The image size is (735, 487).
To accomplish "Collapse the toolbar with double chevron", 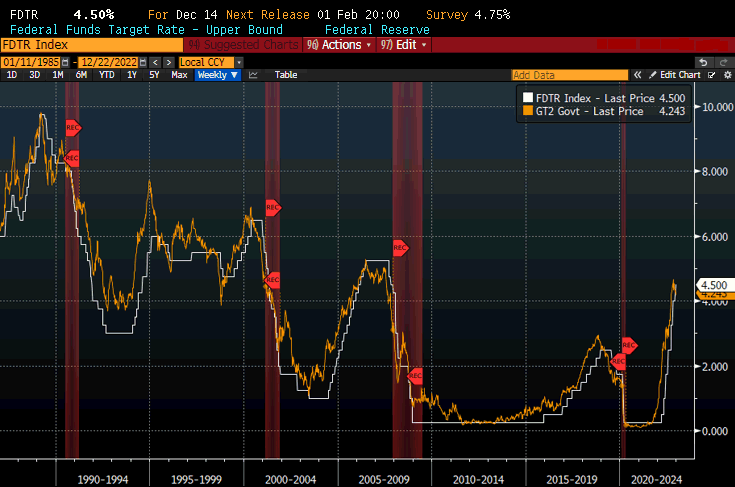I will click(x=638, y=75).
